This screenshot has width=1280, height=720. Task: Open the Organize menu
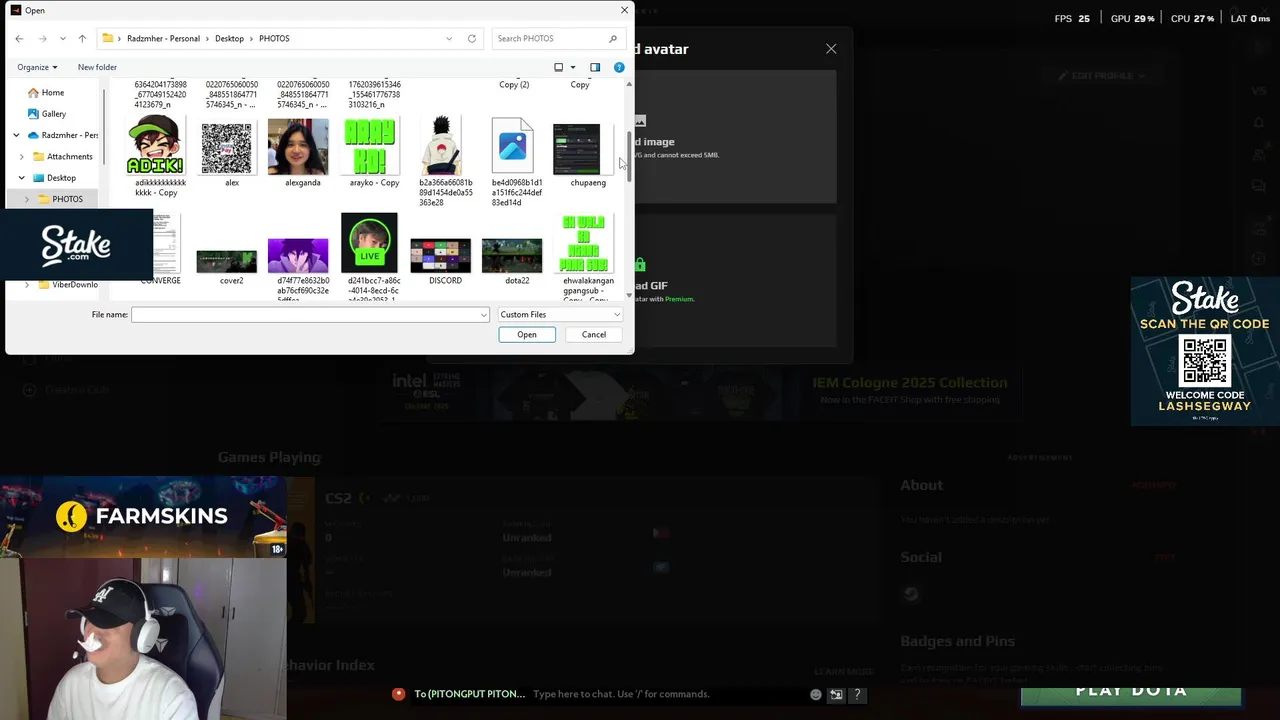coord(37,67)
